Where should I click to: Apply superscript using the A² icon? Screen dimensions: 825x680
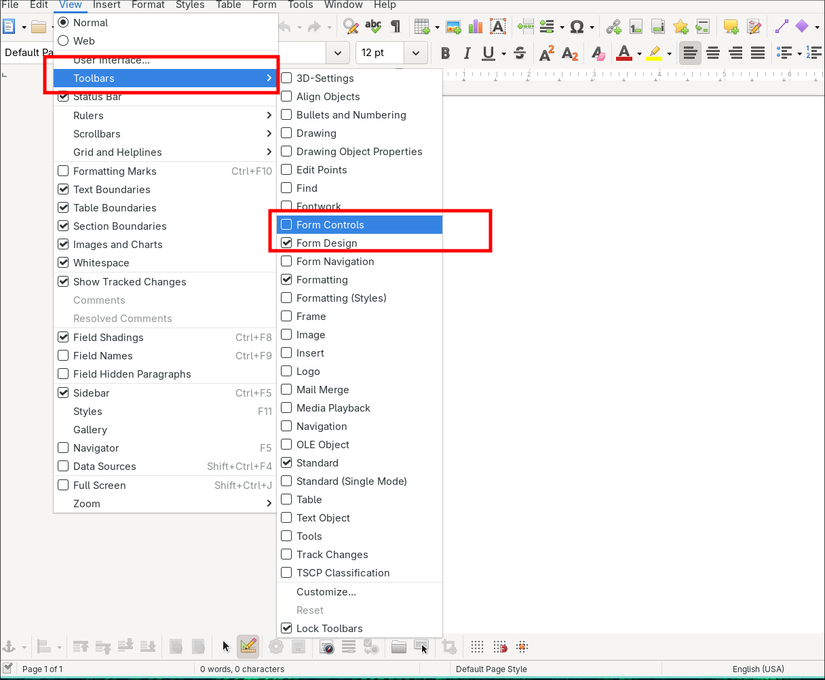(546, 53)
